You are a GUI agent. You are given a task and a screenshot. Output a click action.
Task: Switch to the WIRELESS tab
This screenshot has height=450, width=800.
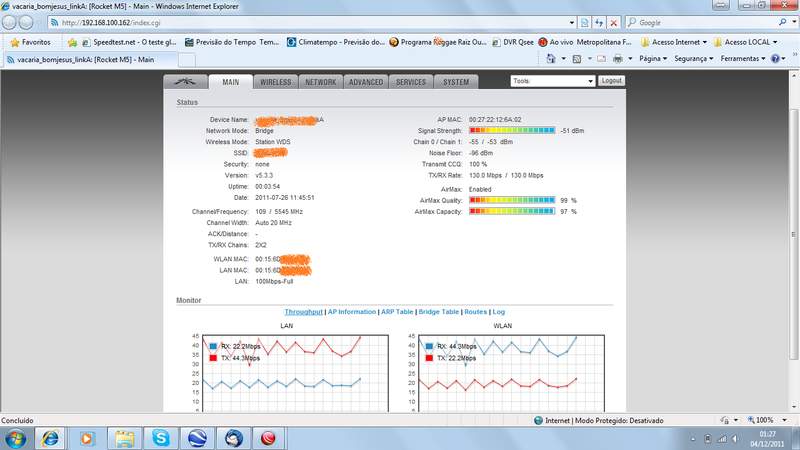pos(276,82)
